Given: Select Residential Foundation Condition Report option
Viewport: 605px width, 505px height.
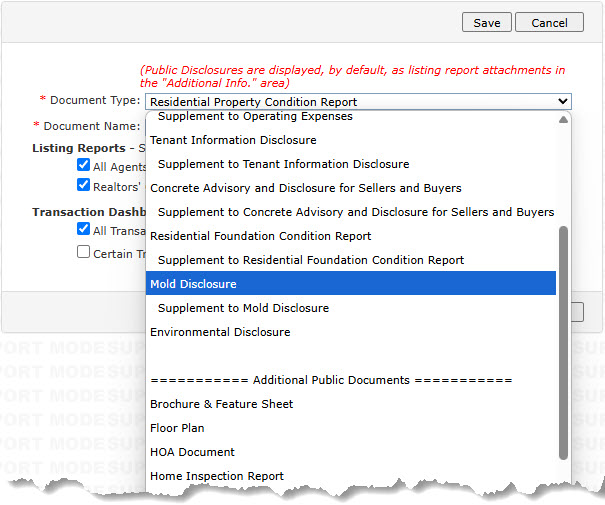Looking at the screenshot, I should (351, 236).
